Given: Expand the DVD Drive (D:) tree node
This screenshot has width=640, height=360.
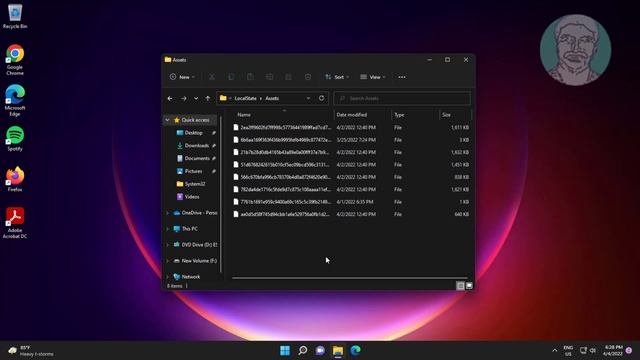Looking at the screenshot, I should (x=167, y=244).
